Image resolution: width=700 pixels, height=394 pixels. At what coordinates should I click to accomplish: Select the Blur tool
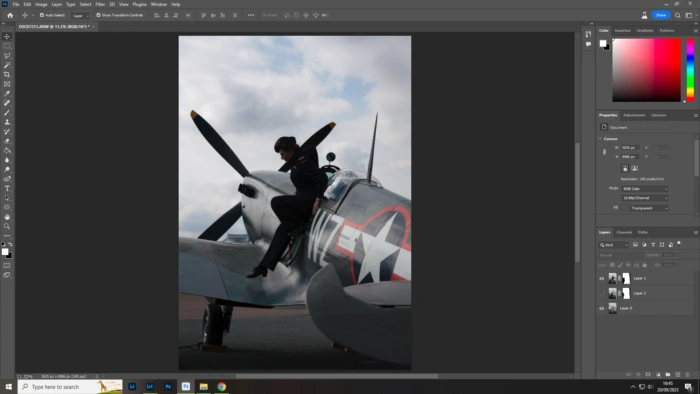coord(7,160)
